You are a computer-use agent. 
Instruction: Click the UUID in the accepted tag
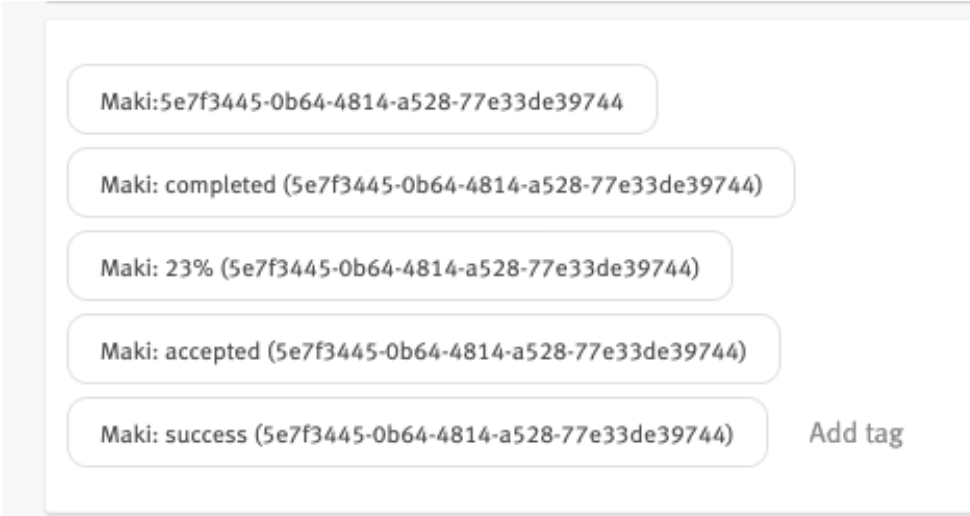(507, 351)
